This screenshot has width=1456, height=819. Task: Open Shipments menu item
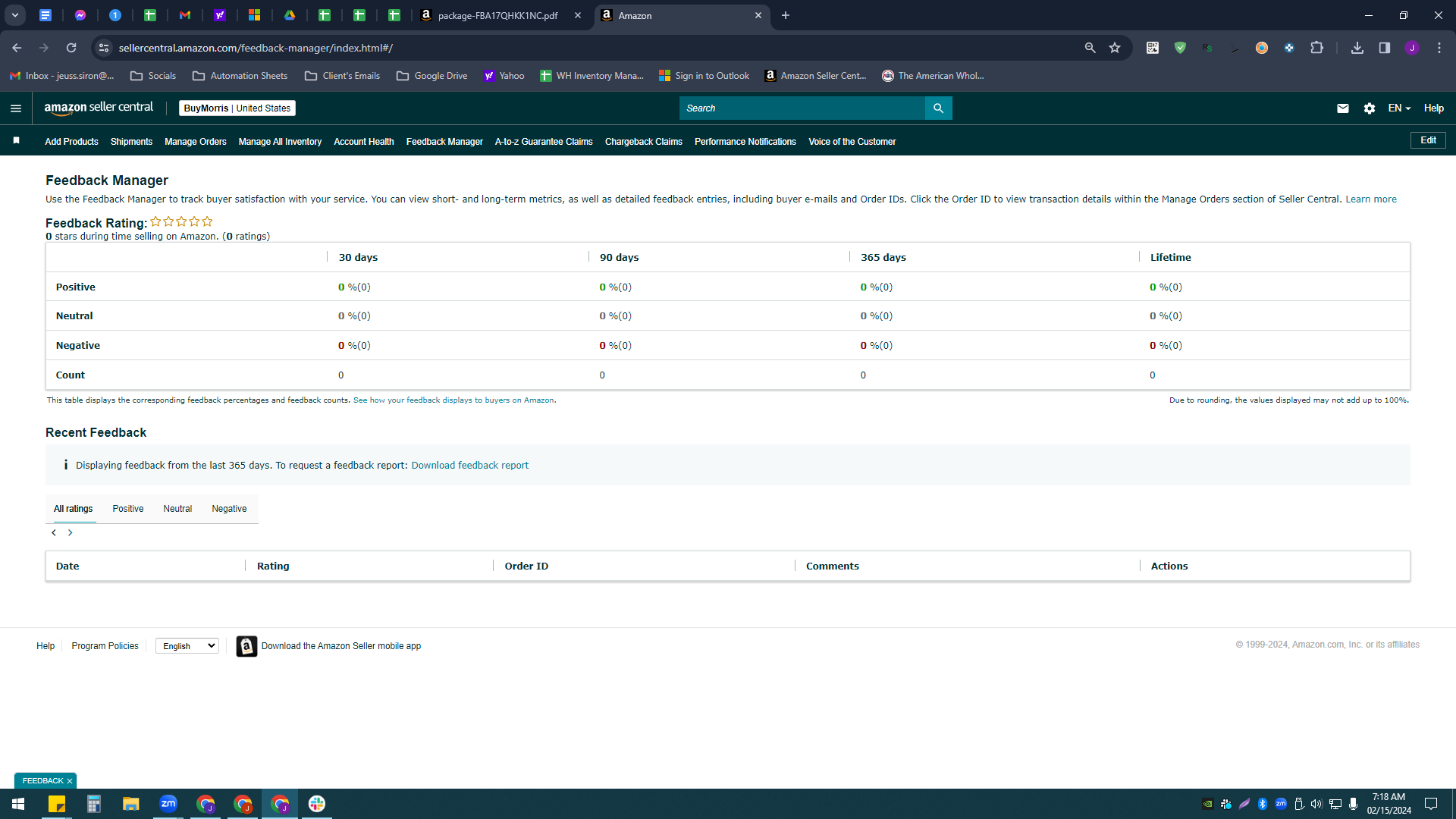click(131, 142)
